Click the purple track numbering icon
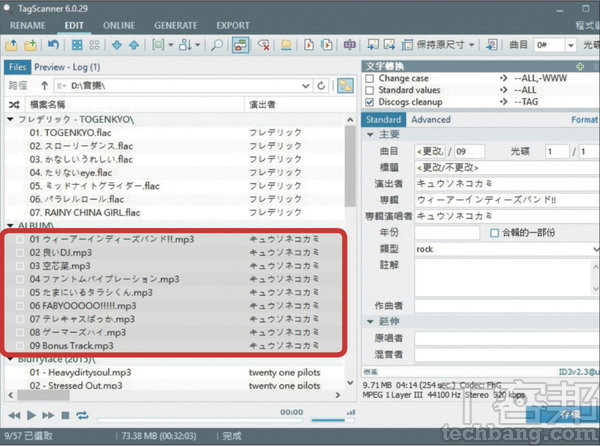600x446 pixels. (x=349, y=45)
